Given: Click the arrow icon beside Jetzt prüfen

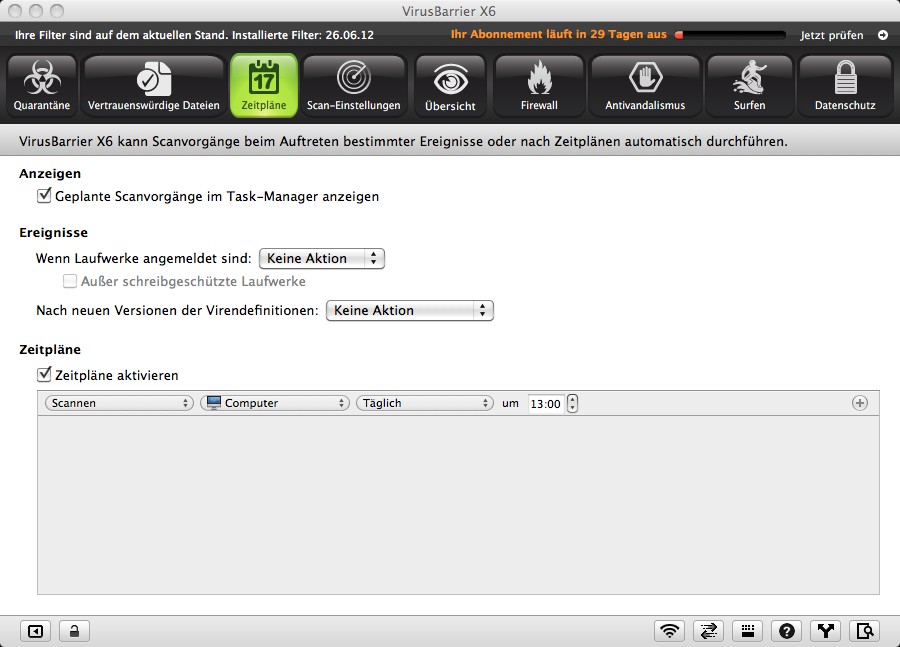Looking at the screenshot, I should pyautogui.click(x=883, y=35).
